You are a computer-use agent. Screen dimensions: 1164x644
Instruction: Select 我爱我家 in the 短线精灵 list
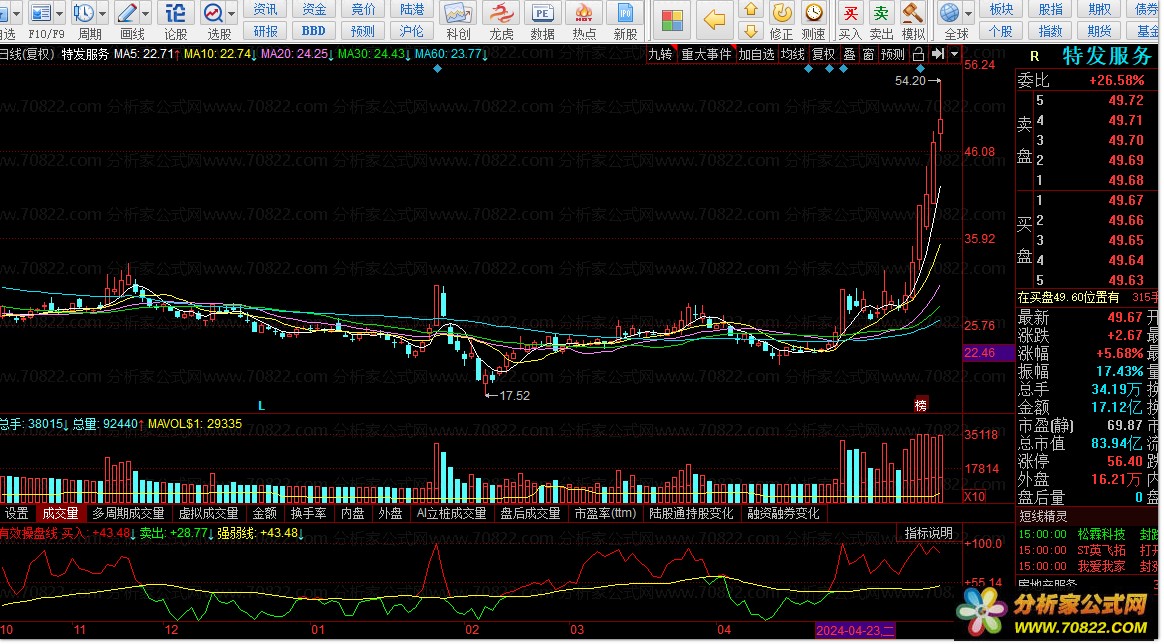click(1101, 566)
